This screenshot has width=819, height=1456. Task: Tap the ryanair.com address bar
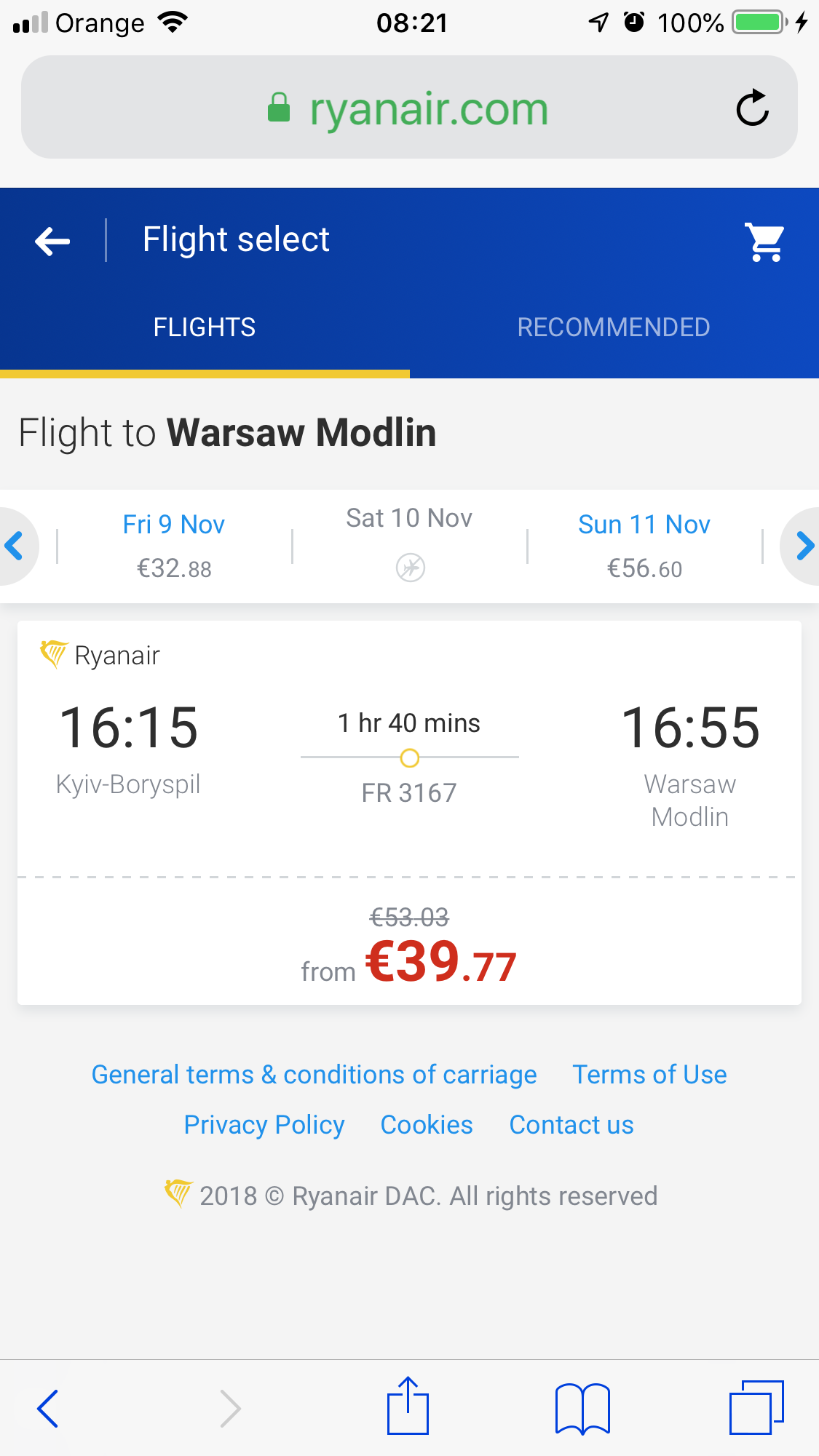coord(408,108)
